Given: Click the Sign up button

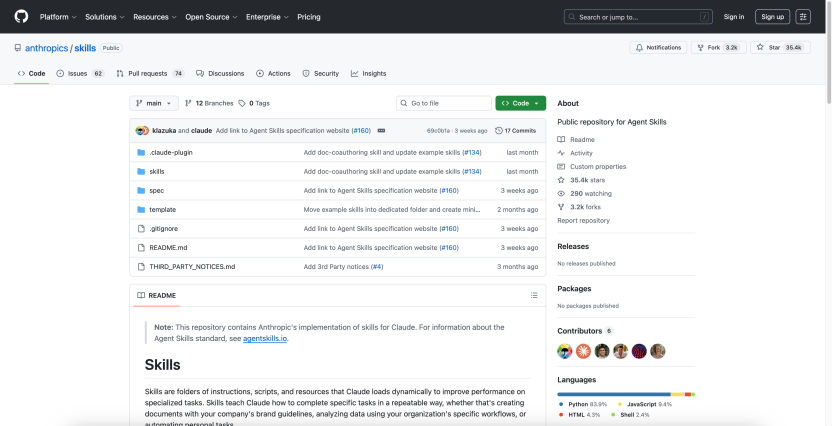Looking at the screenshot, I should pos(772,17).
